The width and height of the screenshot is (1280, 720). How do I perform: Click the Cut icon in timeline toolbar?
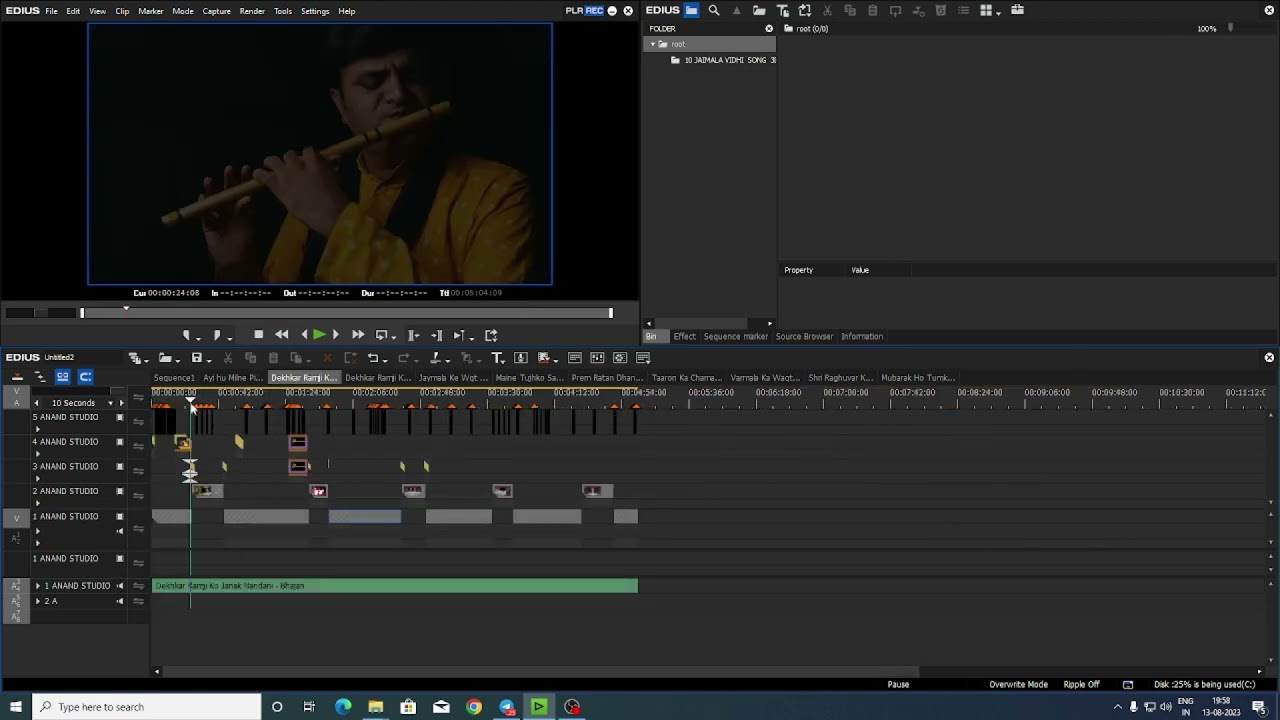point(228,358)
